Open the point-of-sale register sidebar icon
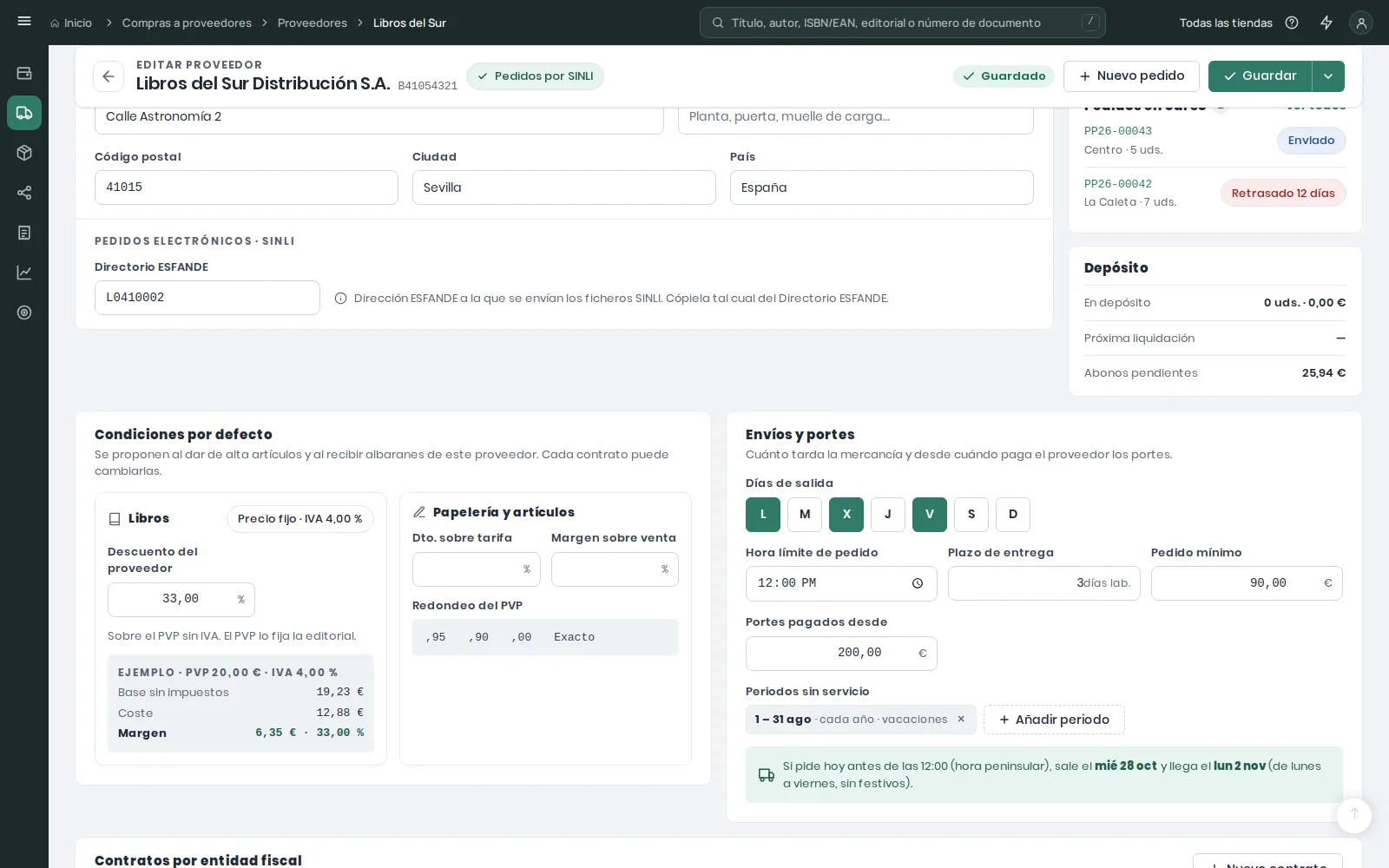Image resolution: width=1389 pixels, height=868 pixels. click(x=24, y=73)
